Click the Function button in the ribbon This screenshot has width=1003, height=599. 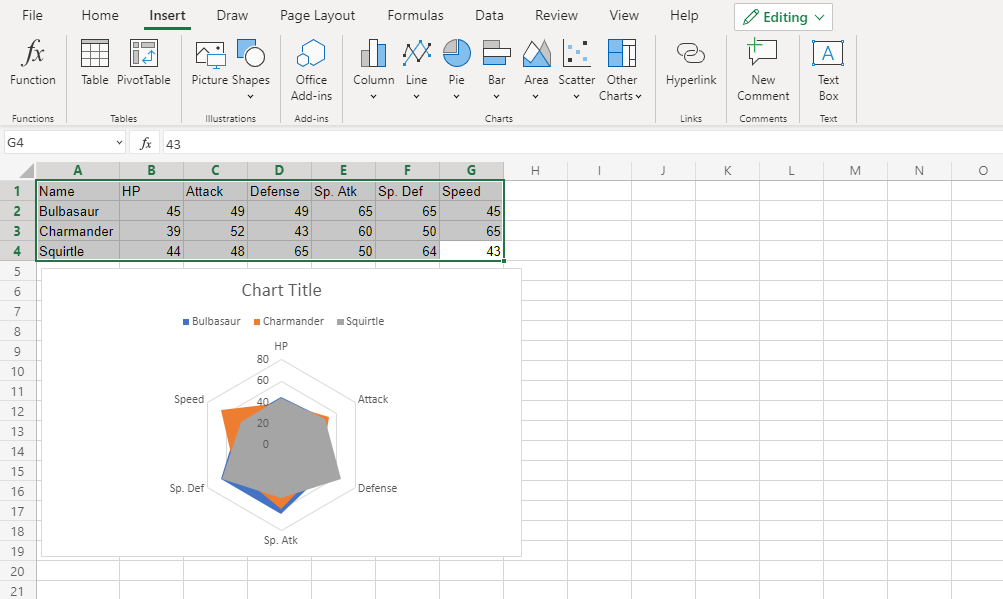coord(32,67)
